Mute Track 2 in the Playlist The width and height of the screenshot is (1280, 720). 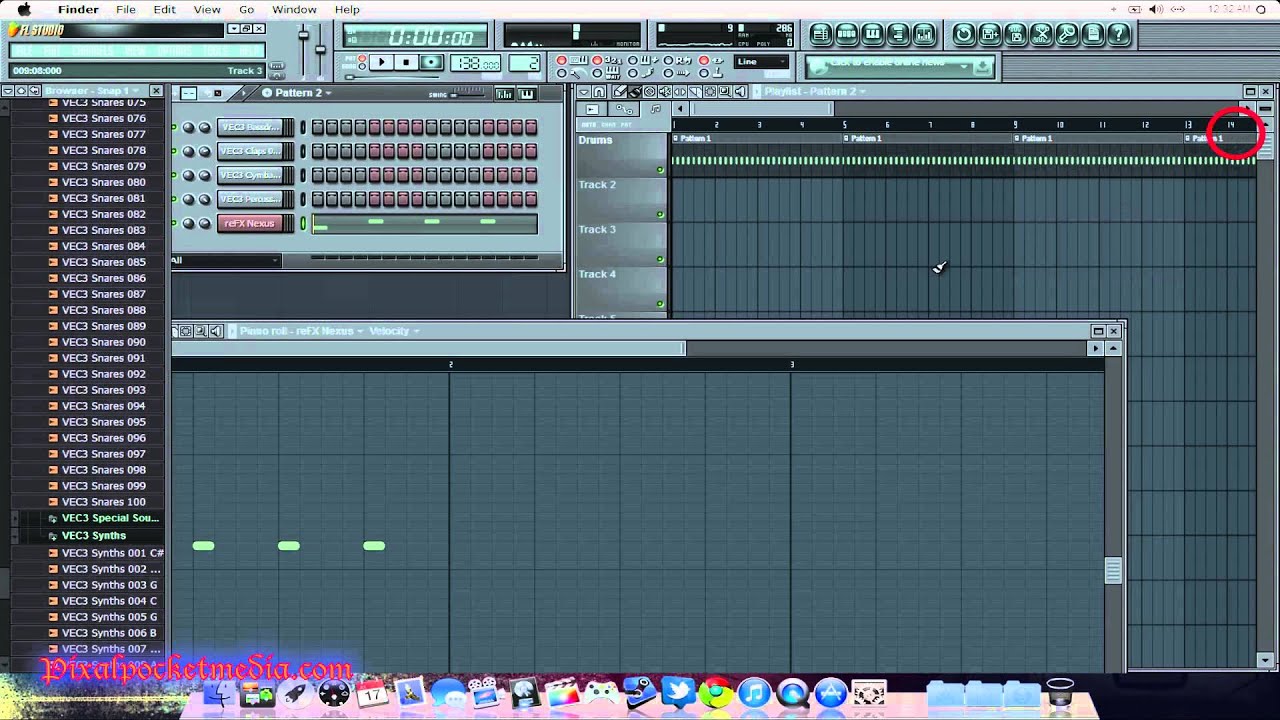pyautogui.click(x=660, y=214)
